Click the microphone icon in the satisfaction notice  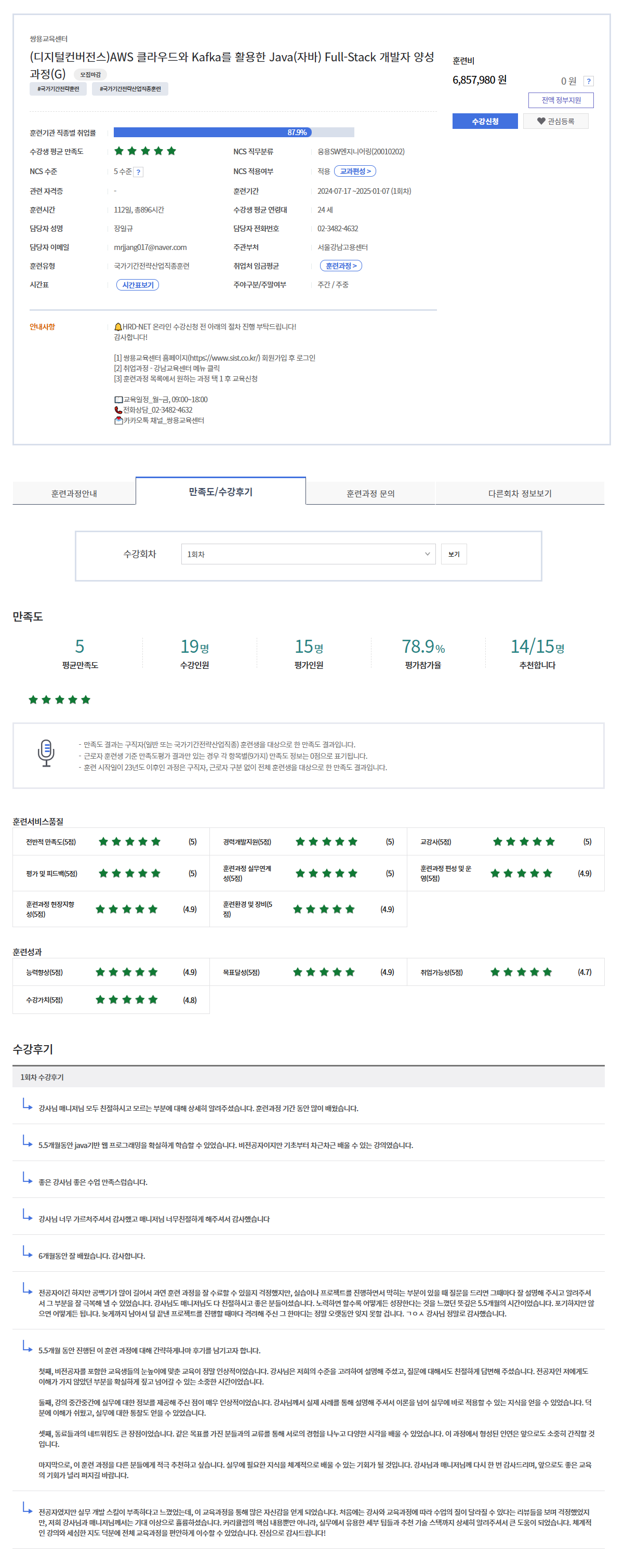click(x=46, y=753)
